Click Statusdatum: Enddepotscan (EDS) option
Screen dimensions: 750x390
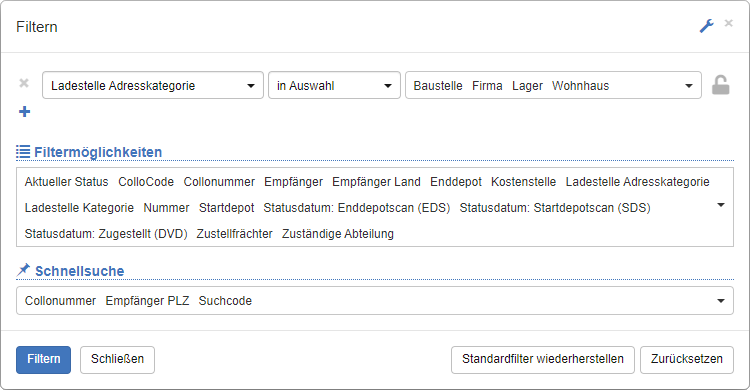point(356,208)
